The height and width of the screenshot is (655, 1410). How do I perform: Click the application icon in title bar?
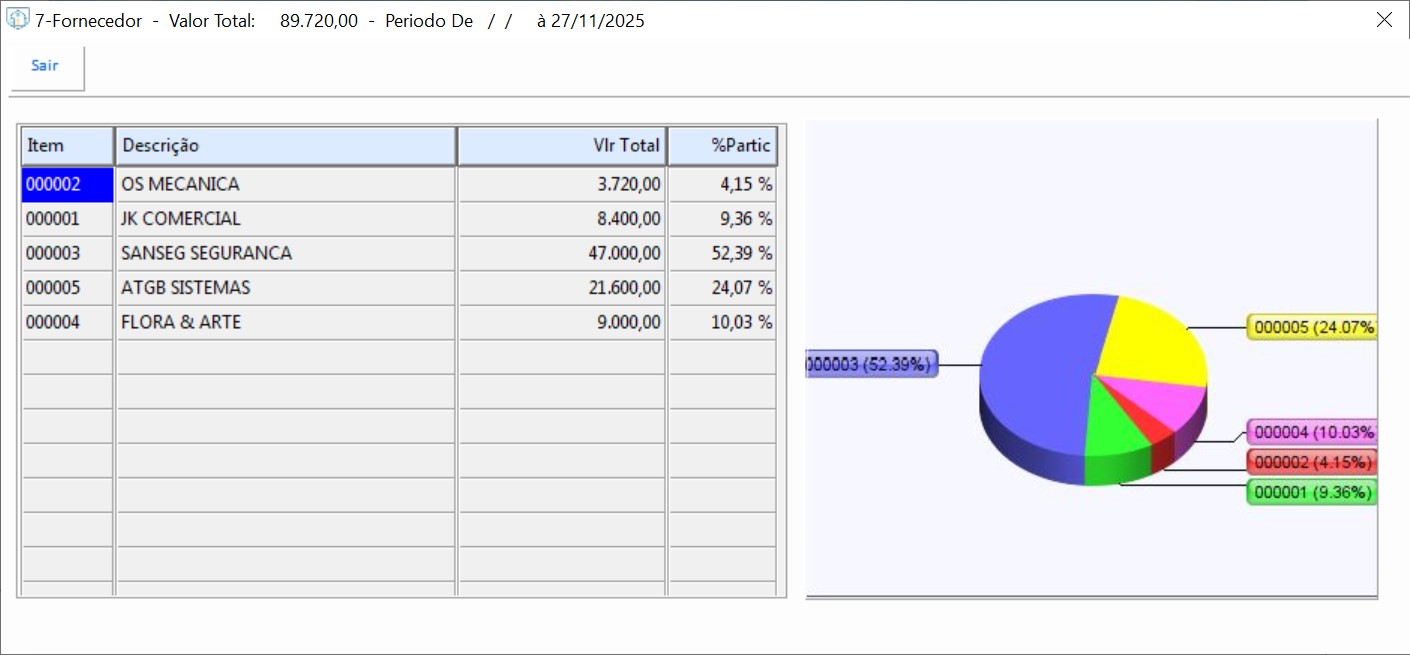click(18, 20)
